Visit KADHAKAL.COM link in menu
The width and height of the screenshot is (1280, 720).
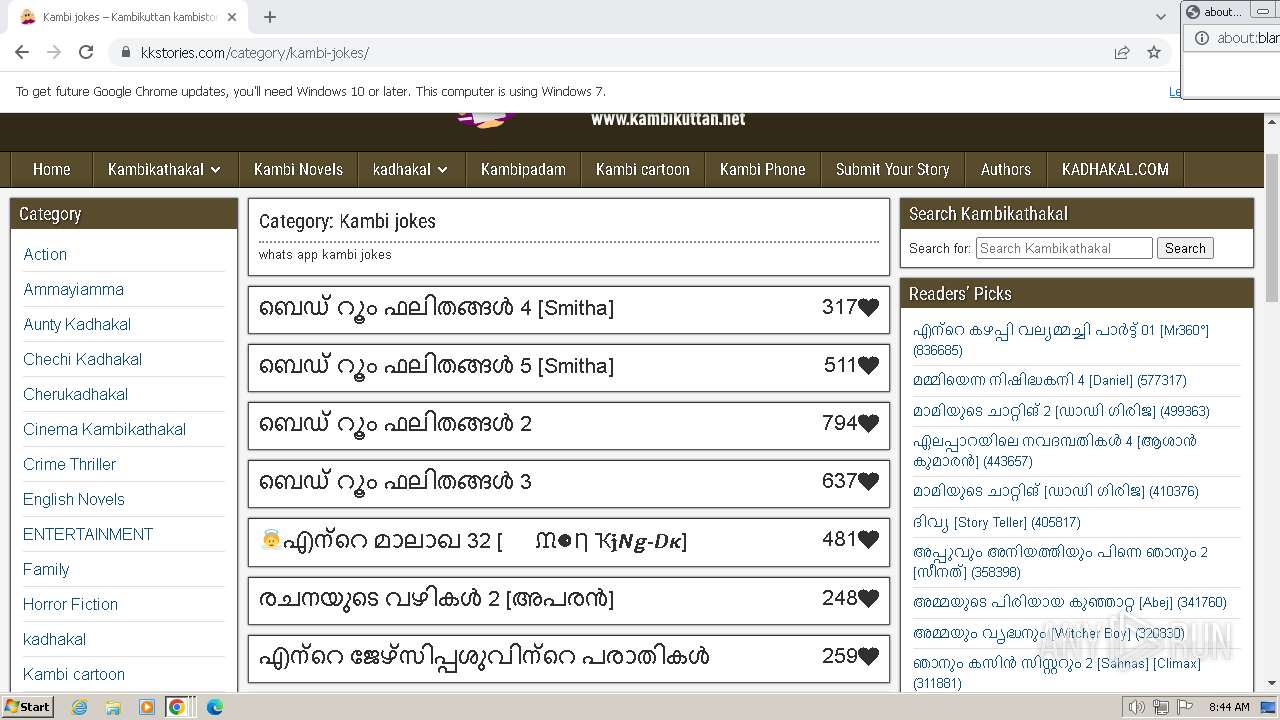coord(1115,169)
